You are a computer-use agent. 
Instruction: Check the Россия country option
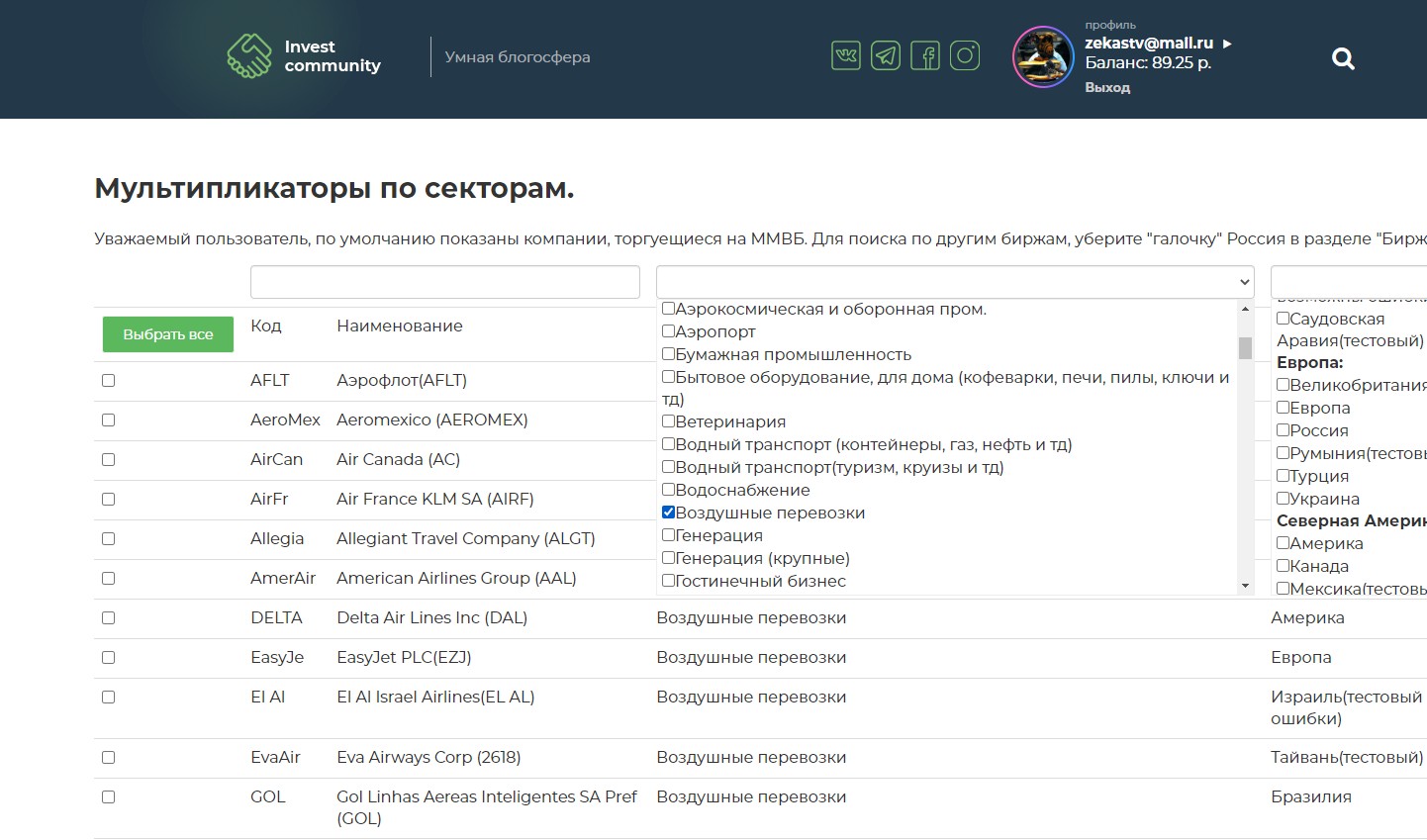pos(1283,430)
